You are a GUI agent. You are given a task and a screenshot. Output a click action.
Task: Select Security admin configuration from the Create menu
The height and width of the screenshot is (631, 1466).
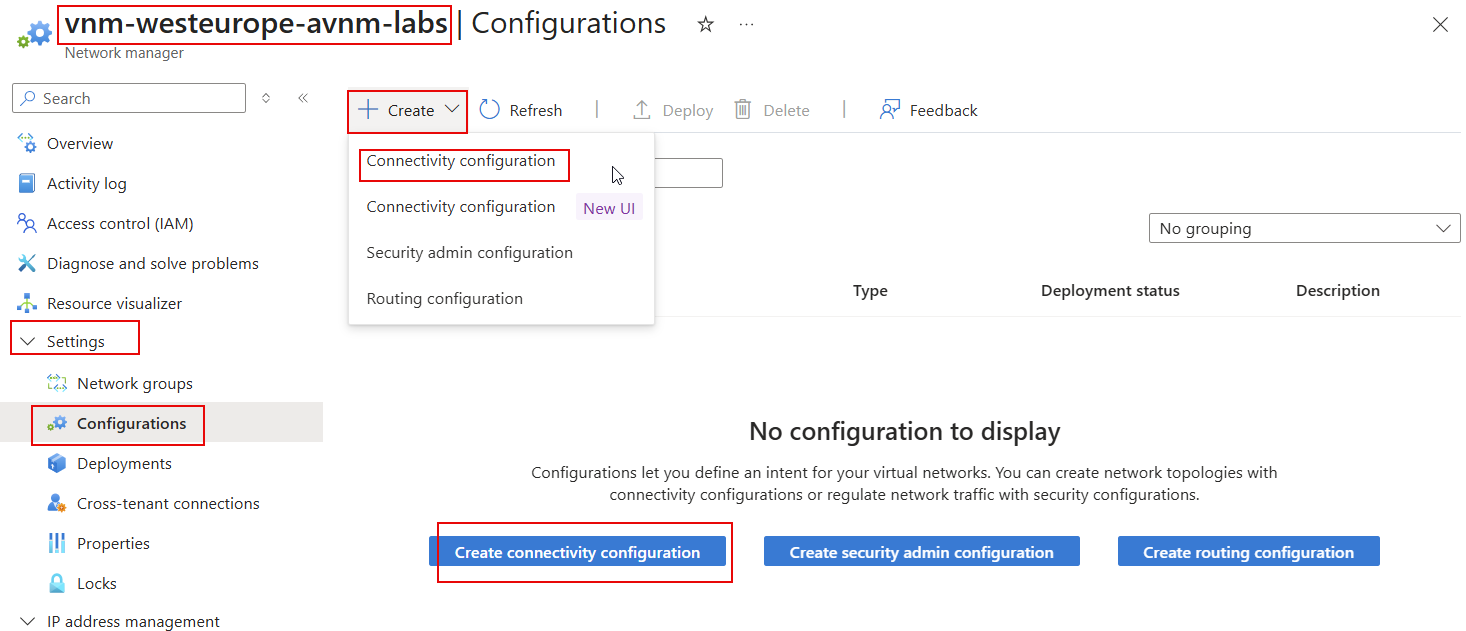point(468,252)
